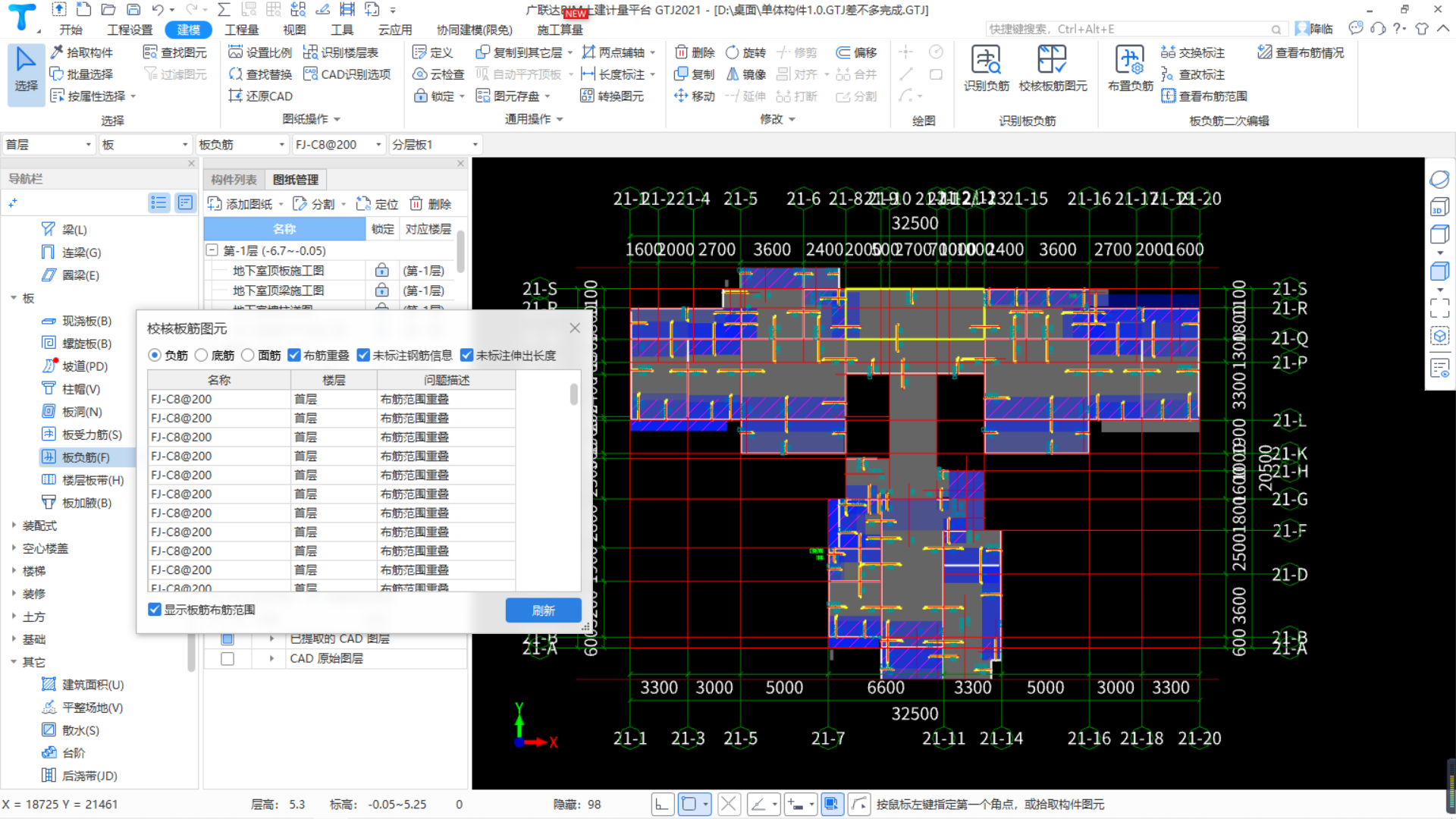Open the FJ-C8@200 dropdown
Viewport: 1456px width, 819px height.
click(x=338, y=144)
